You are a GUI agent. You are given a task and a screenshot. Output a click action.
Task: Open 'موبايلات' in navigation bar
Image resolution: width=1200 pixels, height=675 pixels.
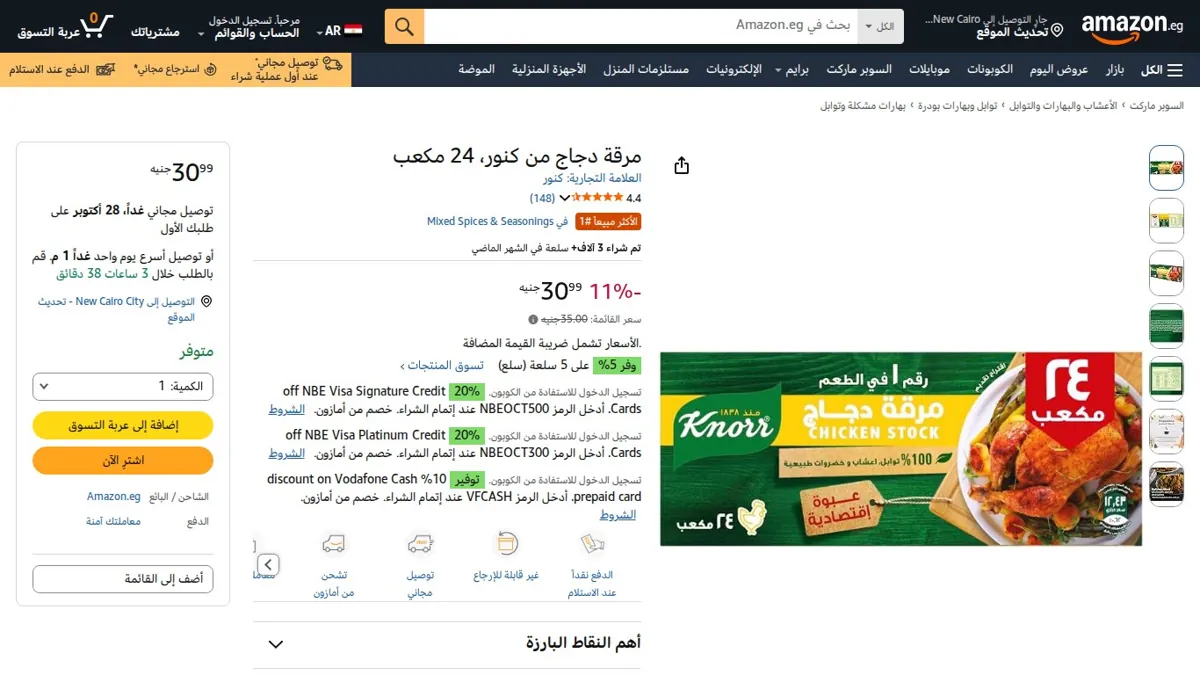(929, 70)
